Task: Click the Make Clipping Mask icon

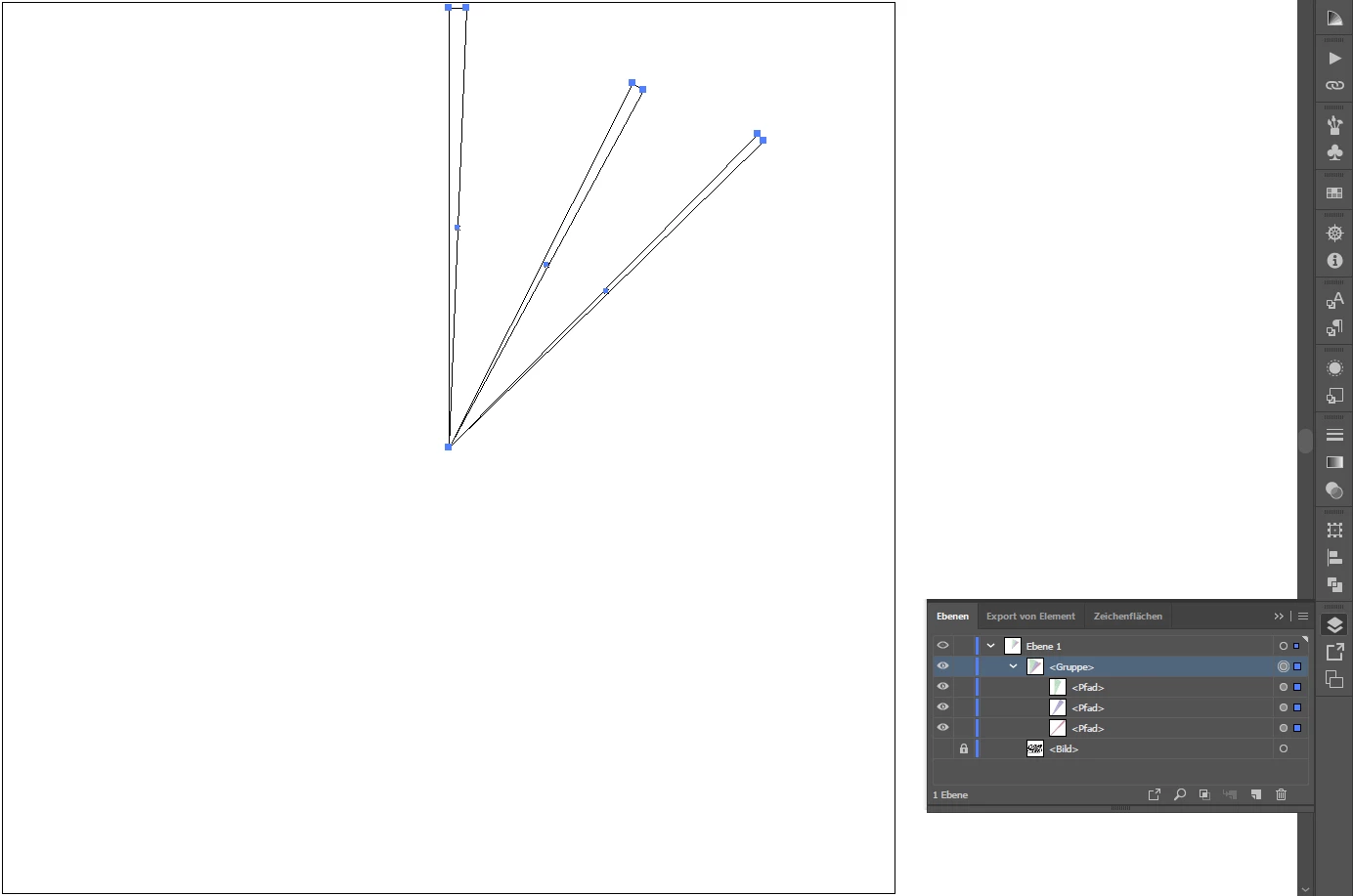Action: point(1204,794)
